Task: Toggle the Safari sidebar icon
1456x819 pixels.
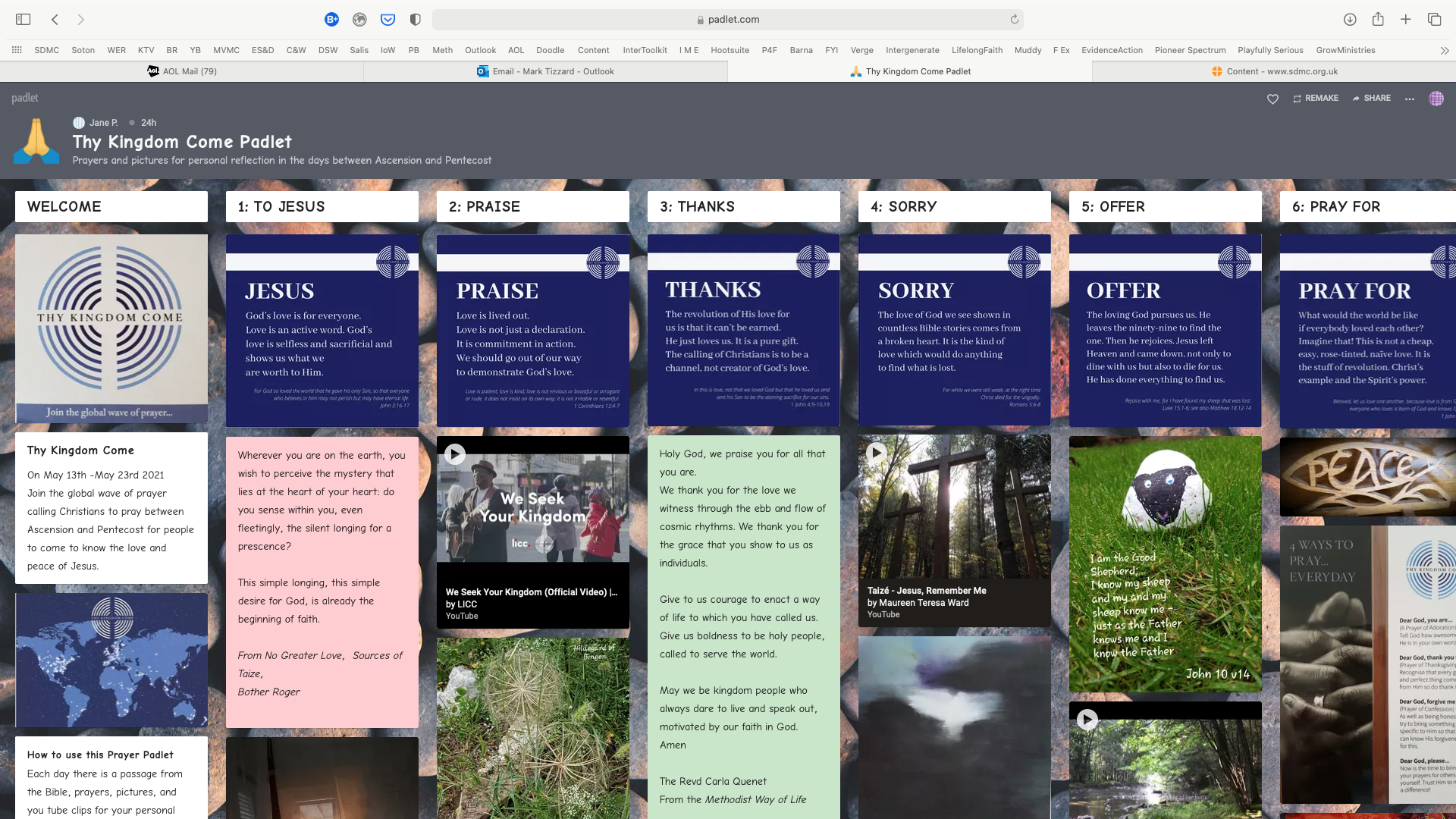Action: coord(24,20)
